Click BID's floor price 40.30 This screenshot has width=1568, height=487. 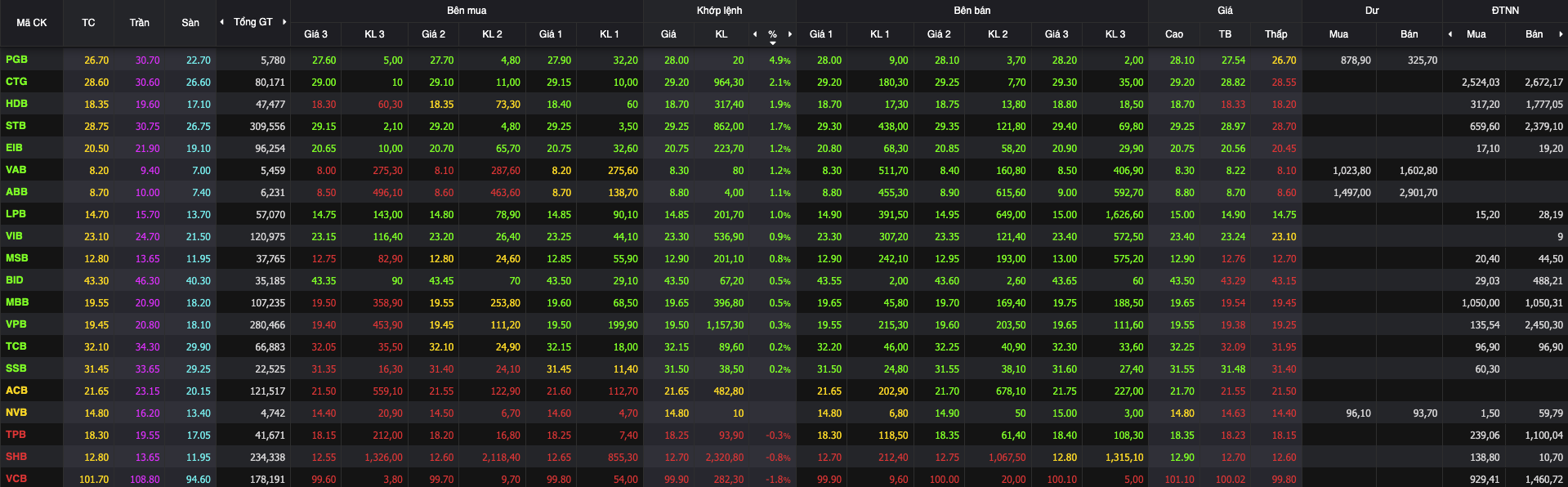pos(198,281)
